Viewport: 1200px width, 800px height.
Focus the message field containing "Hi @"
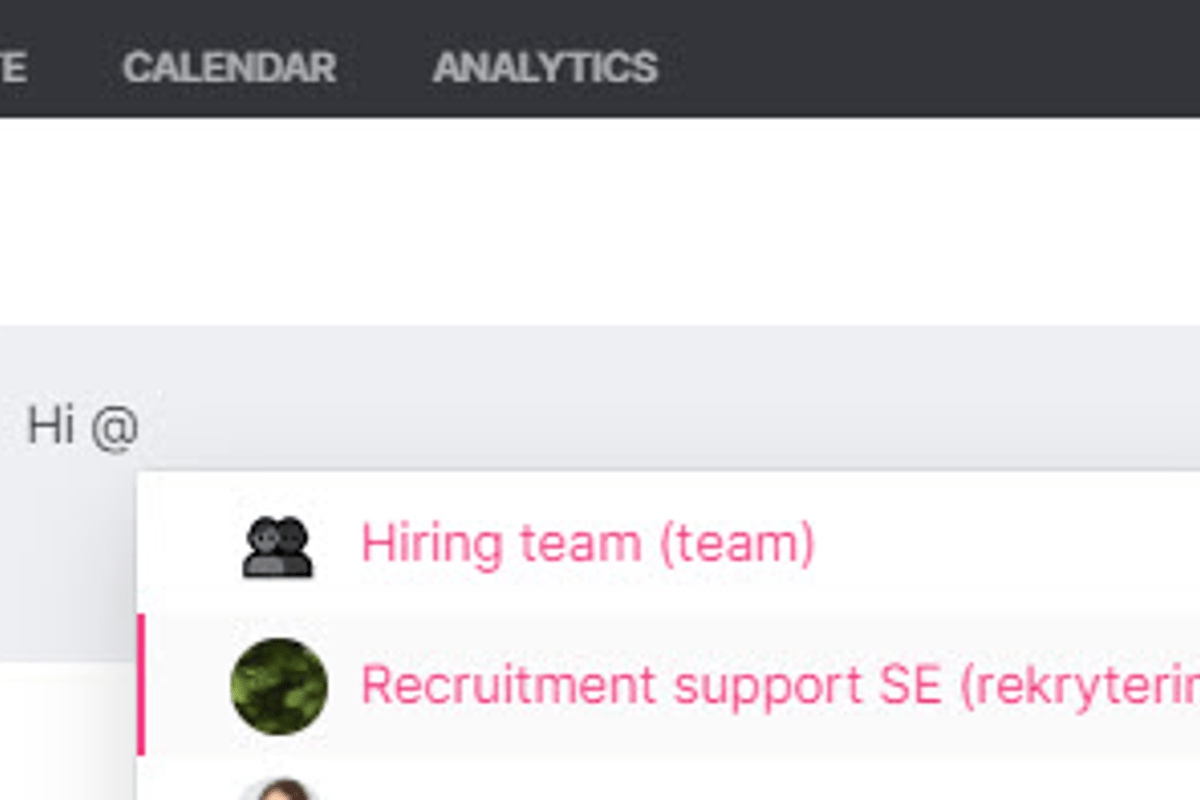click(600, 427)
